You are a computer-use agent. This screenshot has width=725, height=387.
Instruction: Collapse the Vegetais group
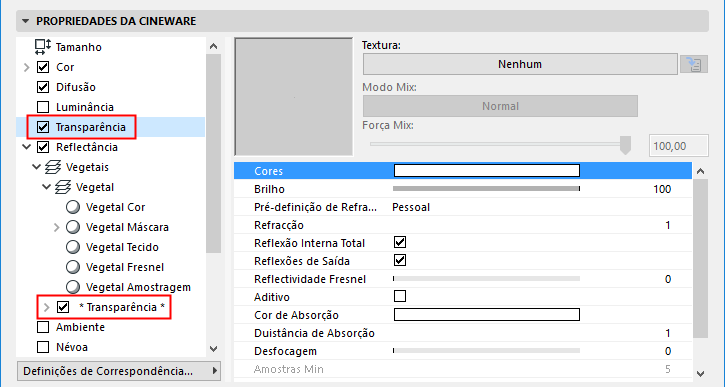tap(37, 167)
